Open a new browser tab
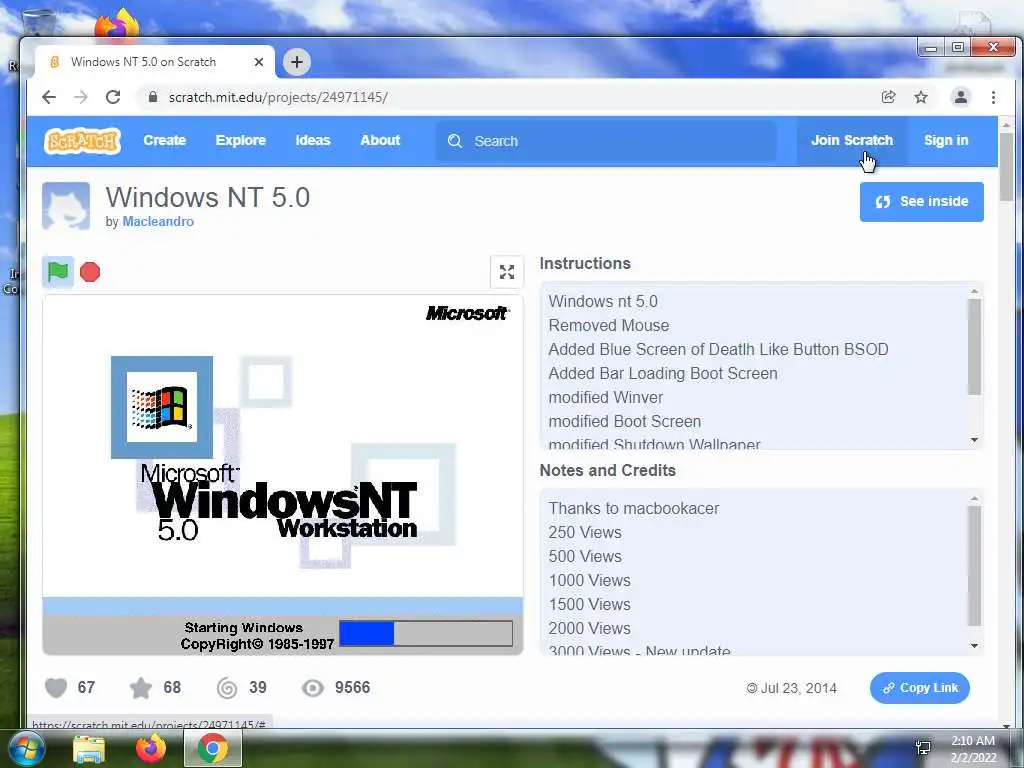The image size is (1024, 768). [296, 62]
